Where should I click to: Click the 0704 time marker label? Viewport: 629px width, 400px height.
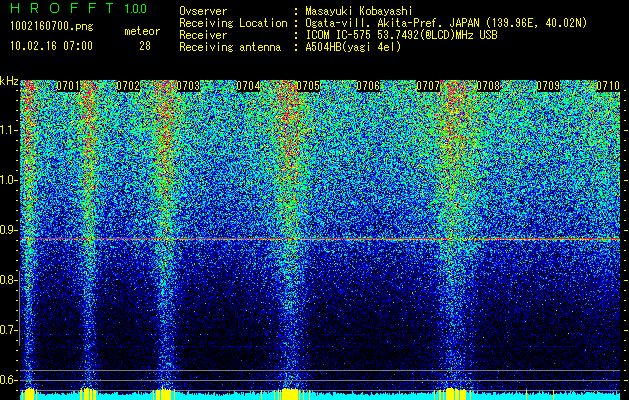pyautogui.click(x=248, y=86)
